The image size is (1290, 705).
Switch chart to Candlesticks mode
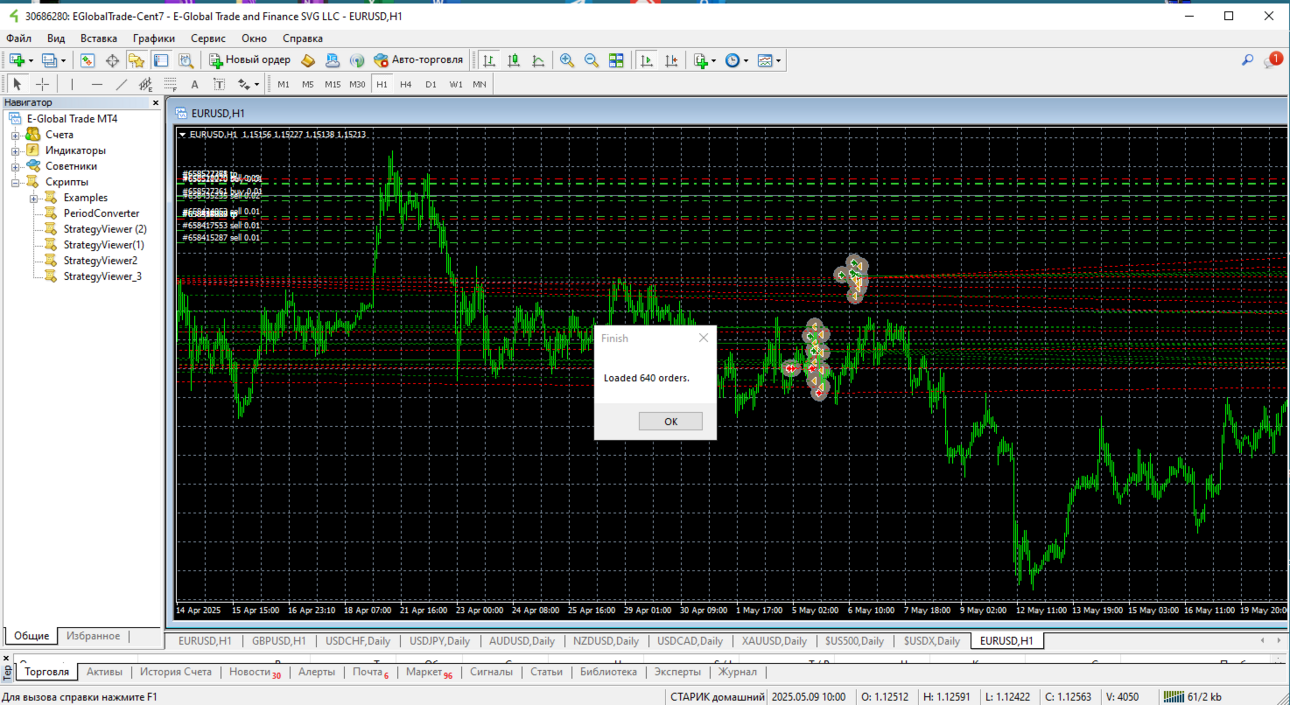click(514, 60)
